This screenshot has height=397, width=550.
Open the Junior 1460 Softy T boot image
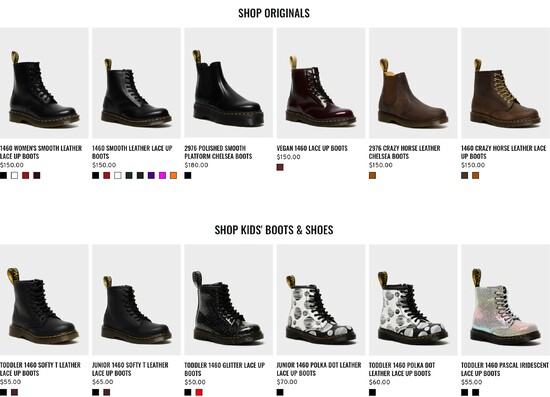pyautogui.click(x=136, y=300)
